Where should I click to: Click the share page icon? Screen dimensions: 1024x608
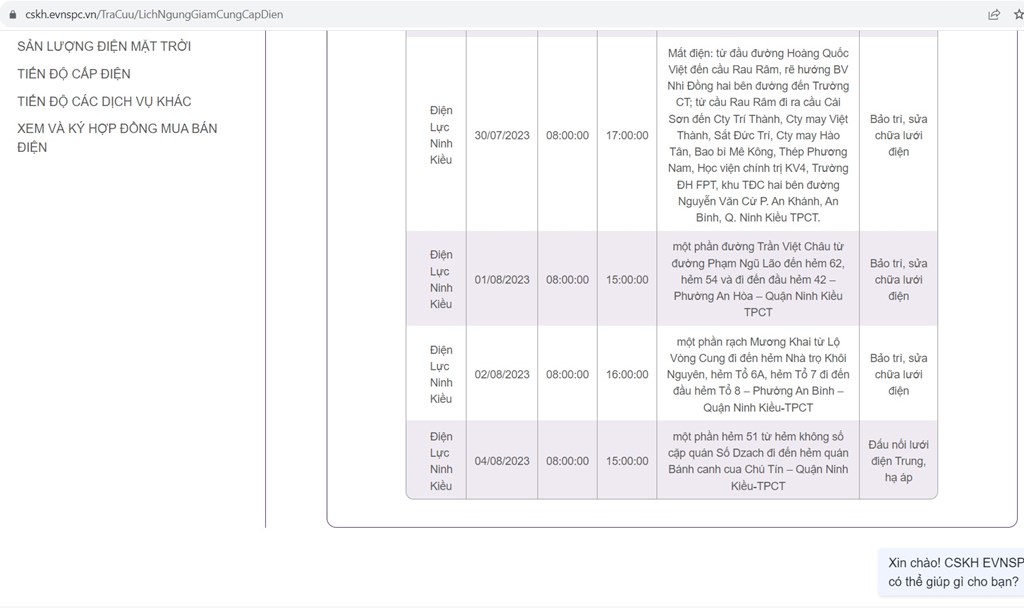[x=993, y=15]
